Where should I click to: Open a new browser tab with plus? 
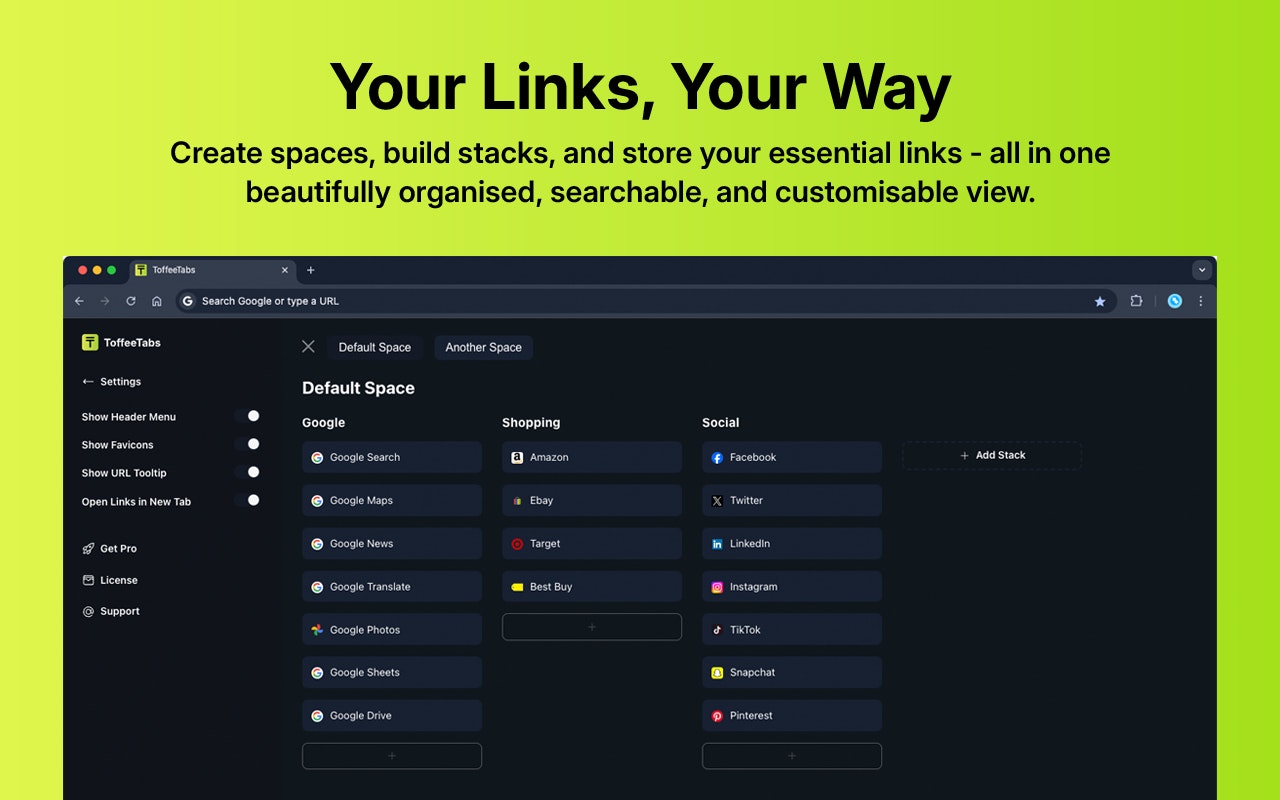pos(310,270)
